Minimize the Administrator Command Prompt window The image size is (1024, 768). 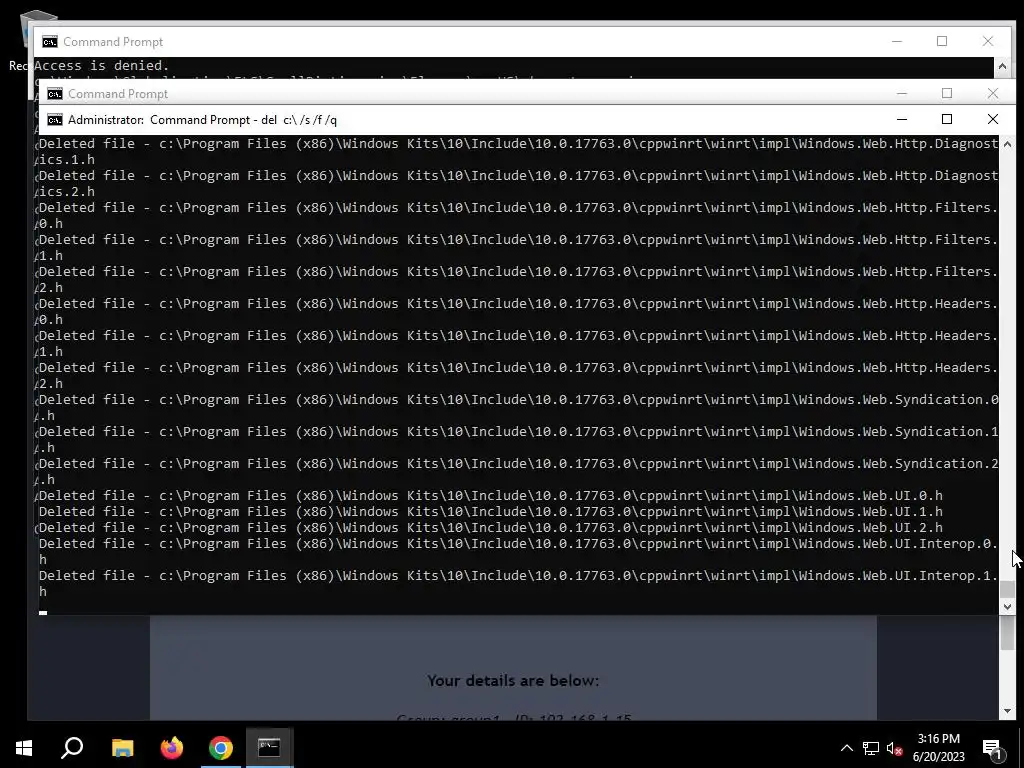click(x=902, y=119)
